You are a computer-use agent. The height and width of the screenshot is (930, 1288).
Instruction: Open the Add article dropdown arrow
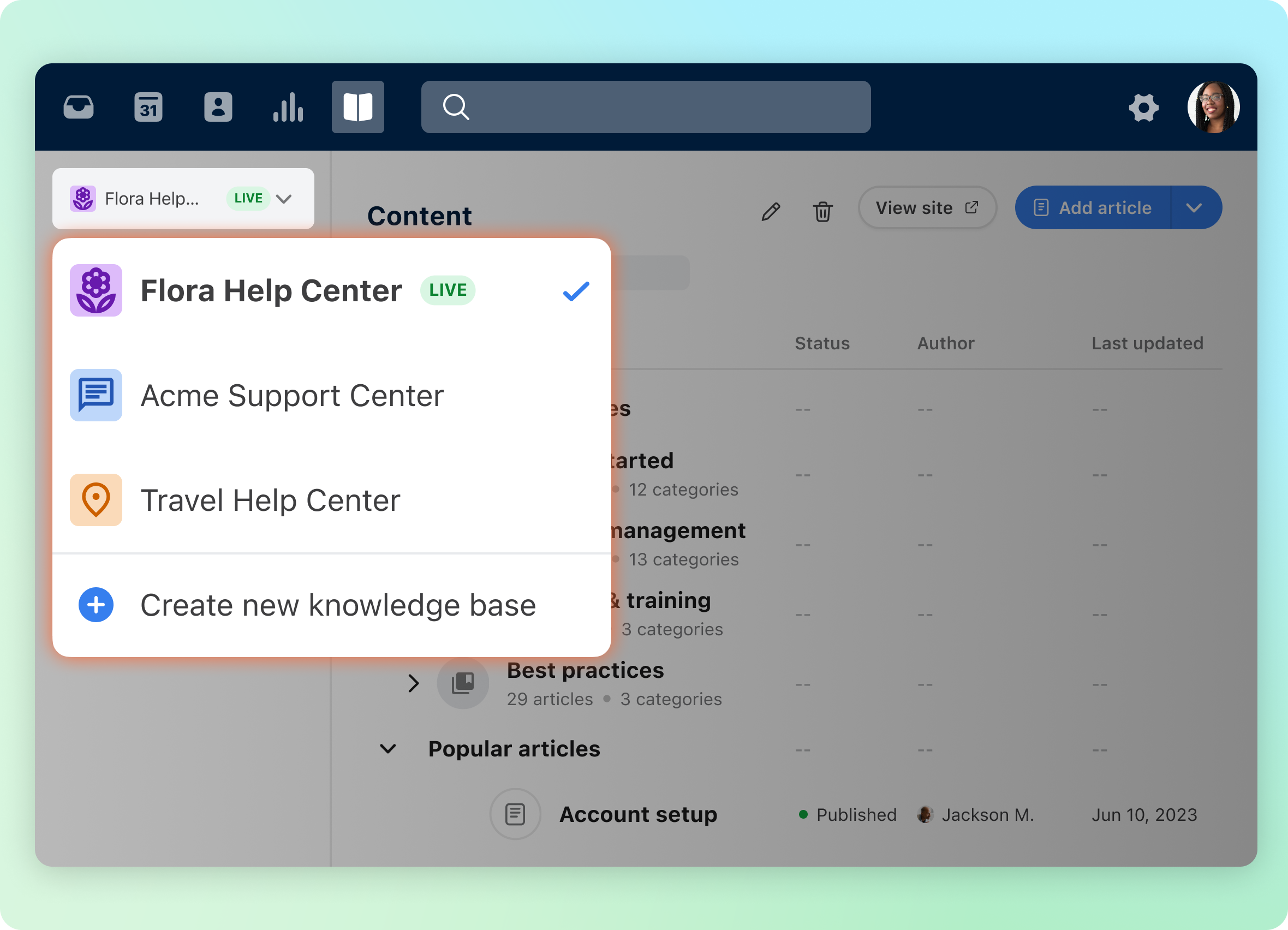point(1194,208)
